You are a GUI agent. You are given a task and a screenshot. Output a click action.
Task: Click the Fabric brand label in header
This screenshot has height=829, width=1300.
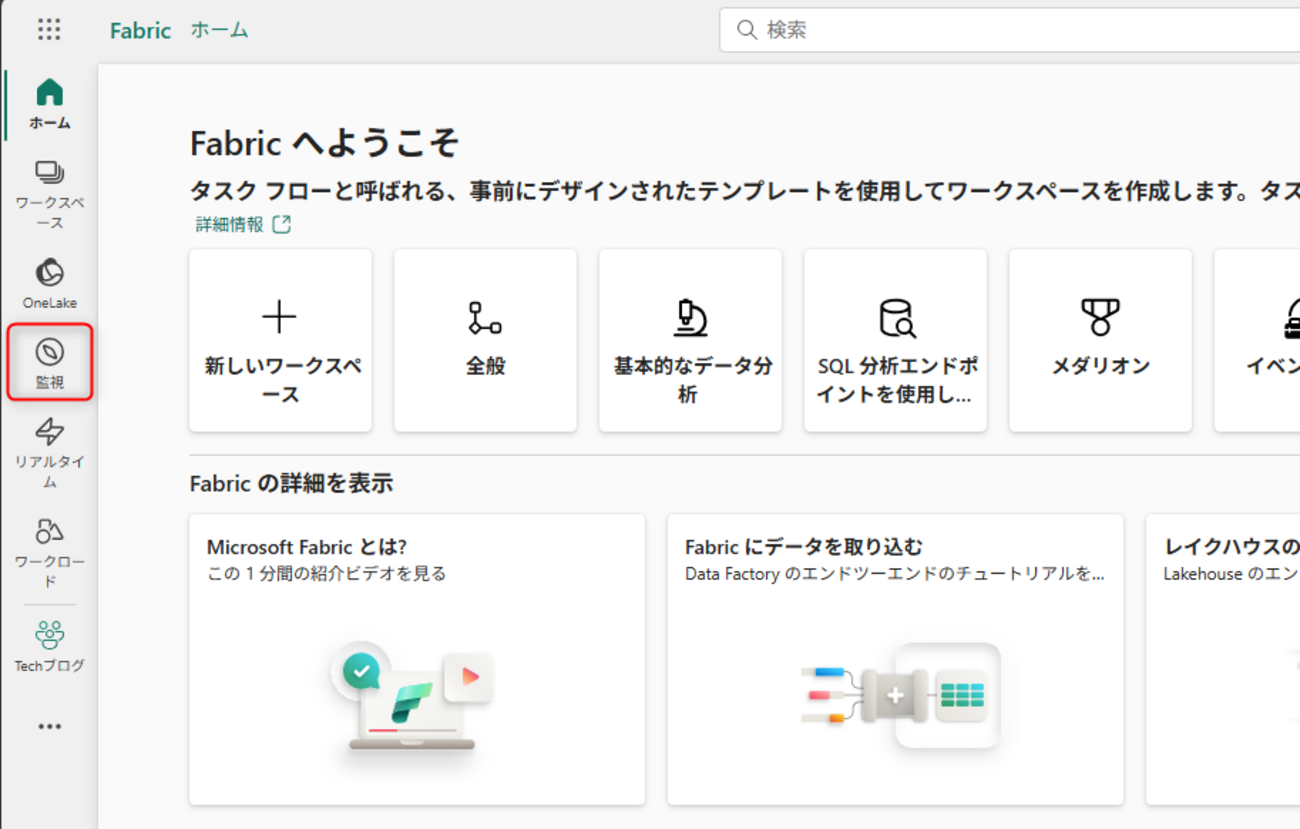click(140, 30)
